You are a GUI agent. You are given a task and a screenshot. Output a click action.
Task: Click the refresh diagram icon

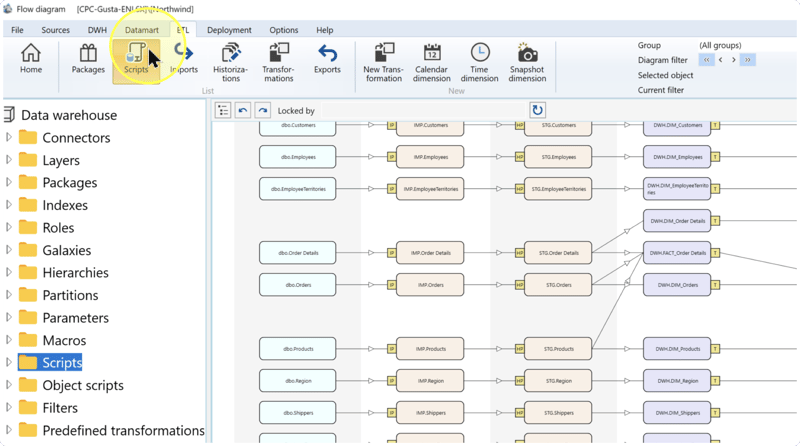(537, 110)
